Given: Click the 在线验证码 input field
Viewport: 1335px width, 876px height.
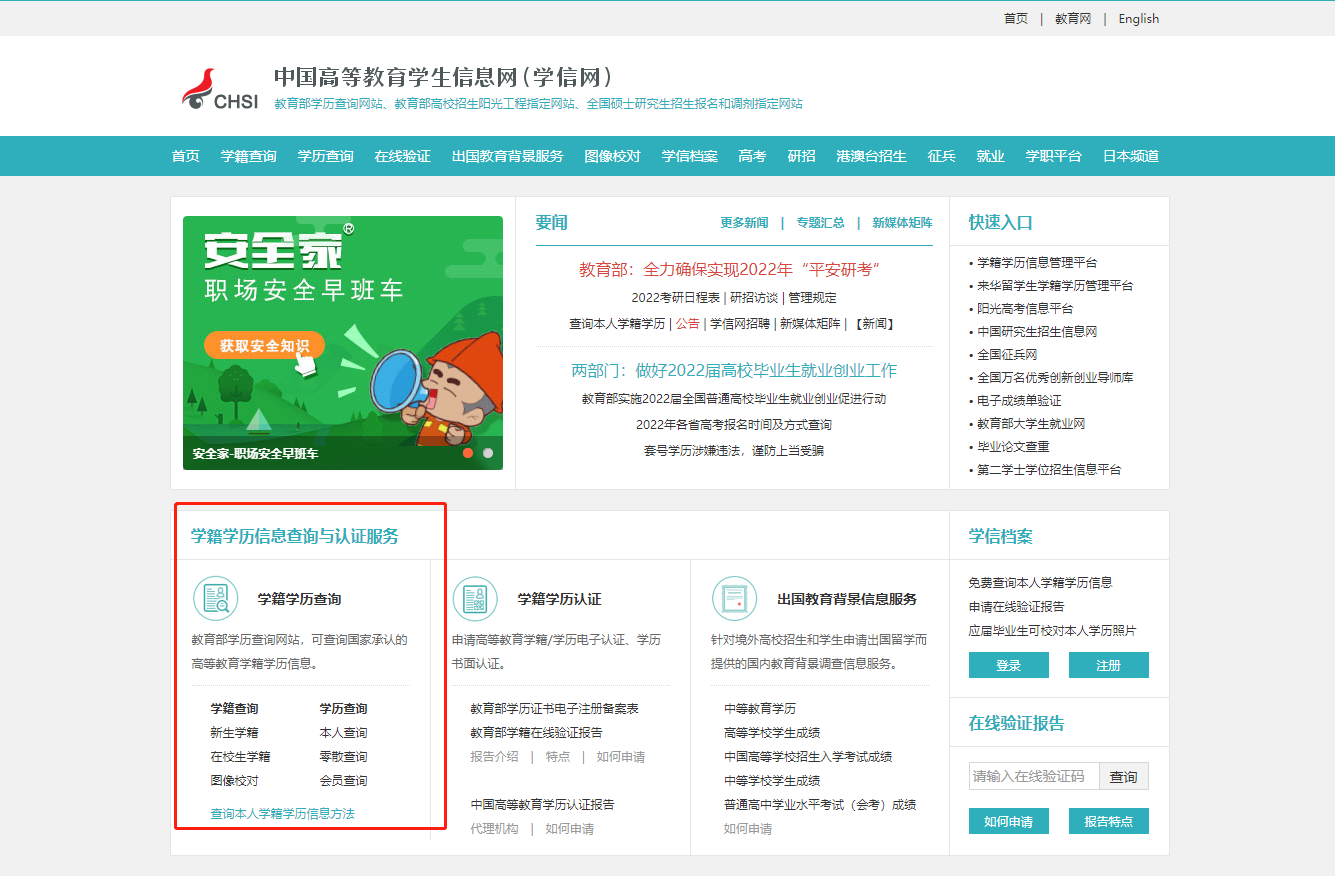Looking at the screenshot, I should tap(1030, 775).
